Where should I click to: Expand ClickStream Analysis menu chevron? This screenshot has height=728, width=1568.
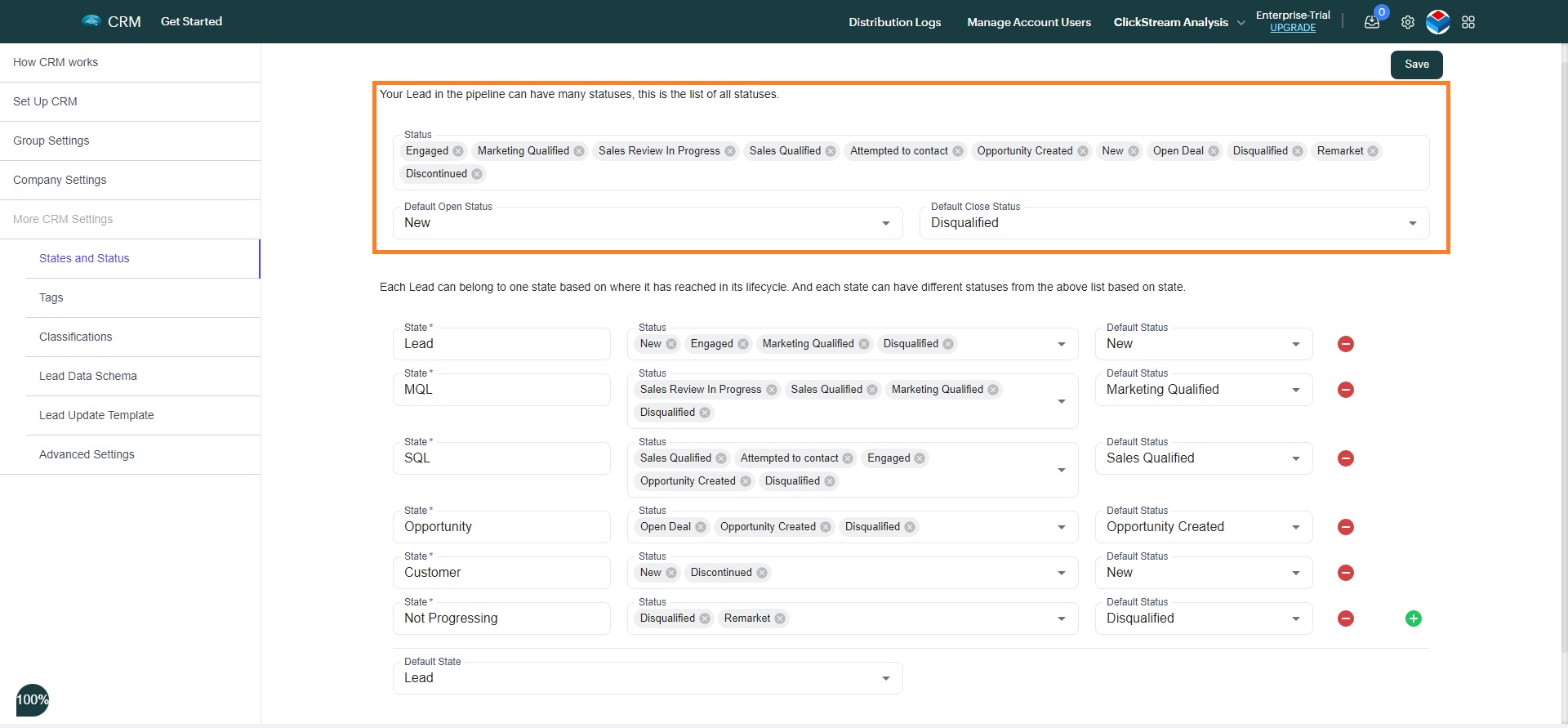point(1241,23)
